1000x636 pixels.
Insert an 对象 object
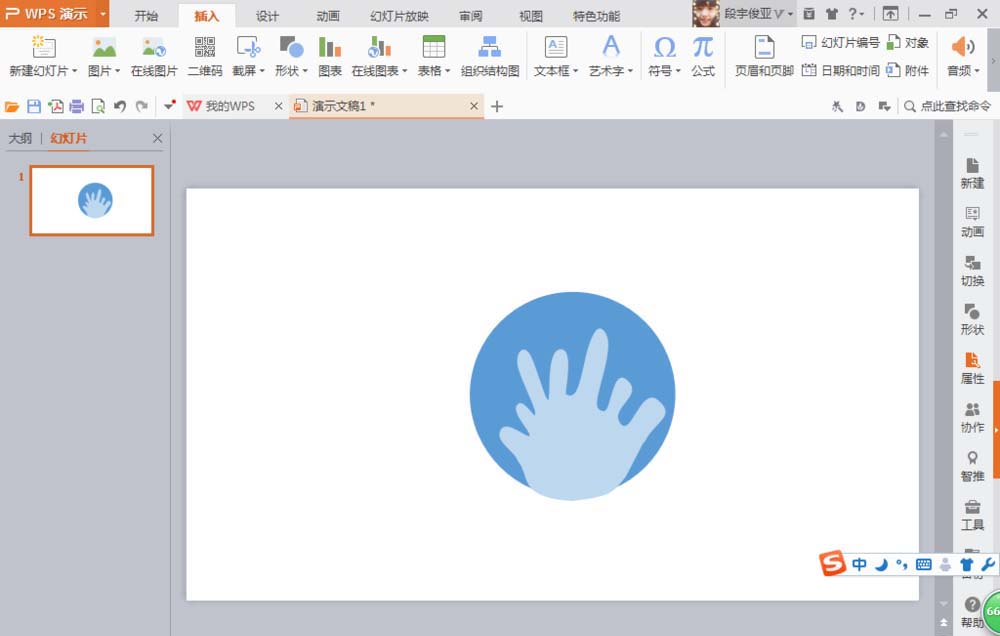click(908, 43)
